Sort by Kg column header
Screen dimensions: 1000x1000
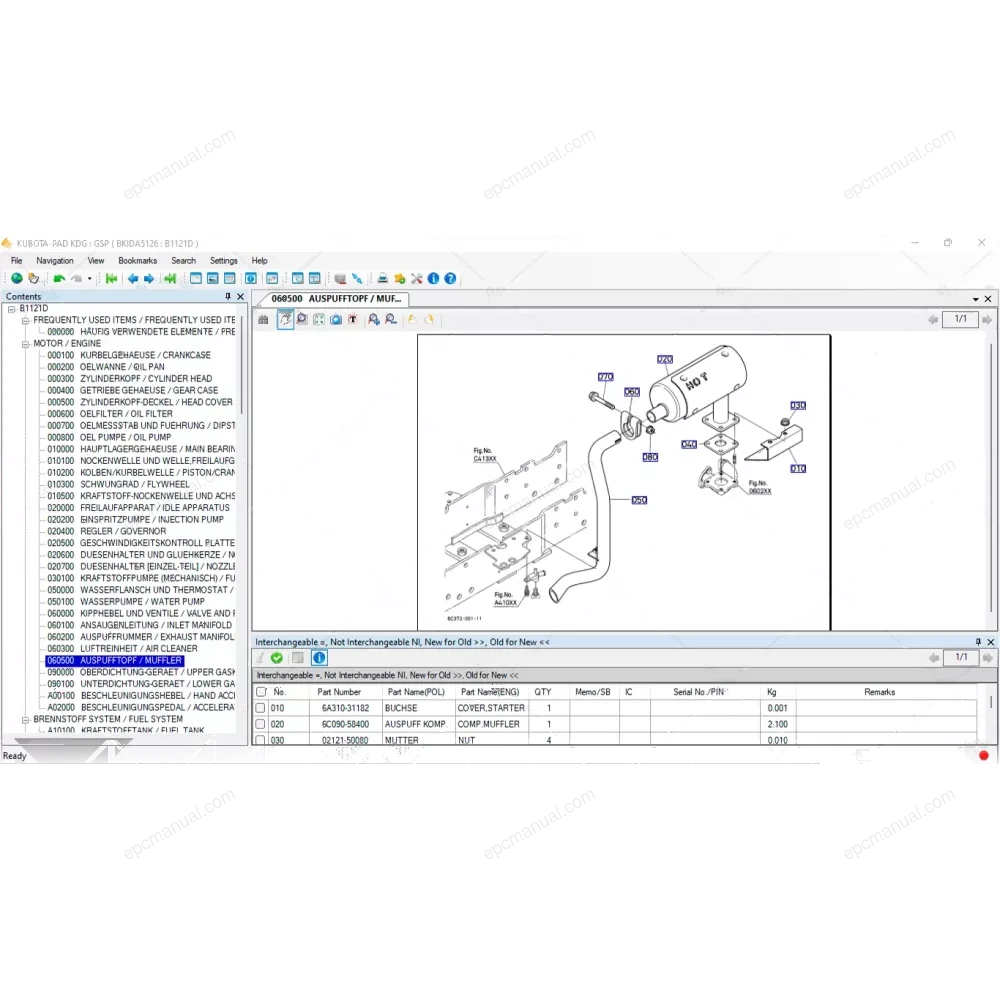pyautogui.click(x=772, y=692)
